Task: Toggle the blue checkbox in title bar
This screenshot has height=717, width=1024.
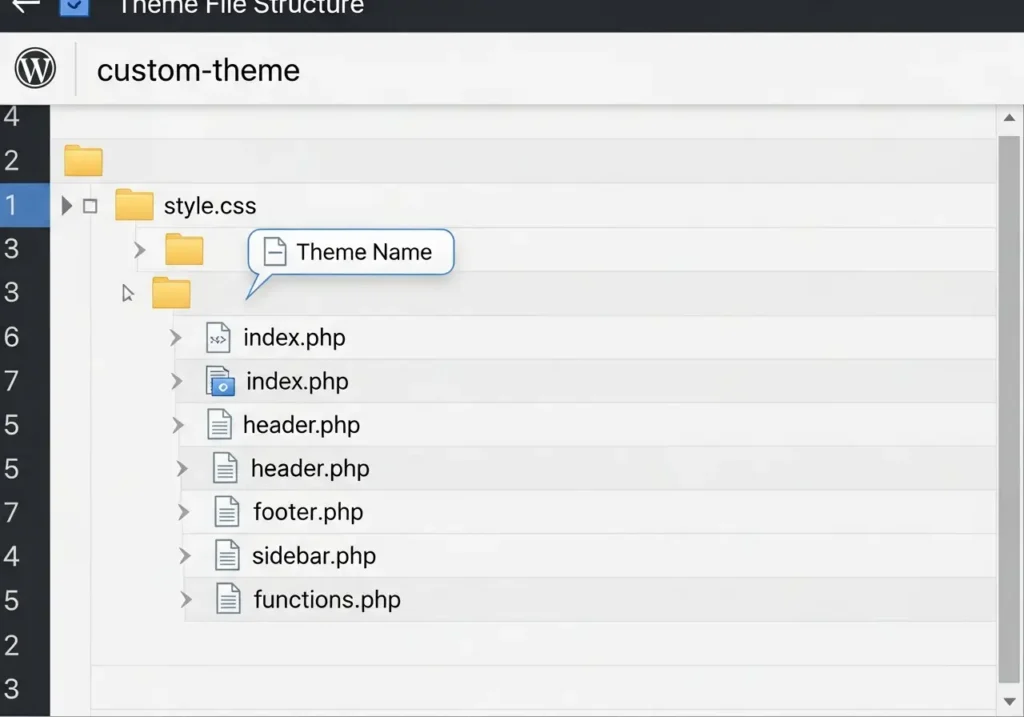Action: [74, 6]
